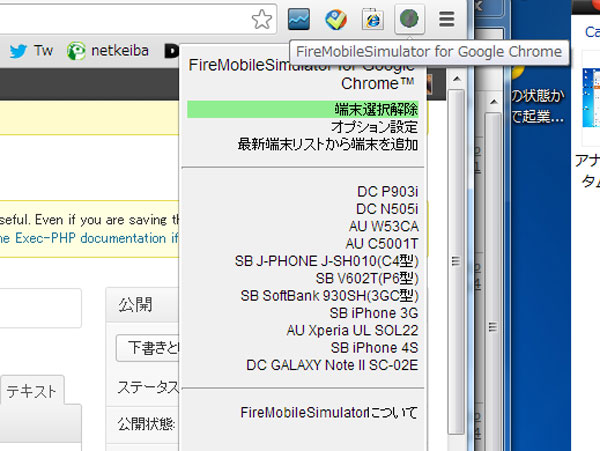Select device AU W53CA
The height and width of the screenshot is (451, 600).
tap(383, 226)
